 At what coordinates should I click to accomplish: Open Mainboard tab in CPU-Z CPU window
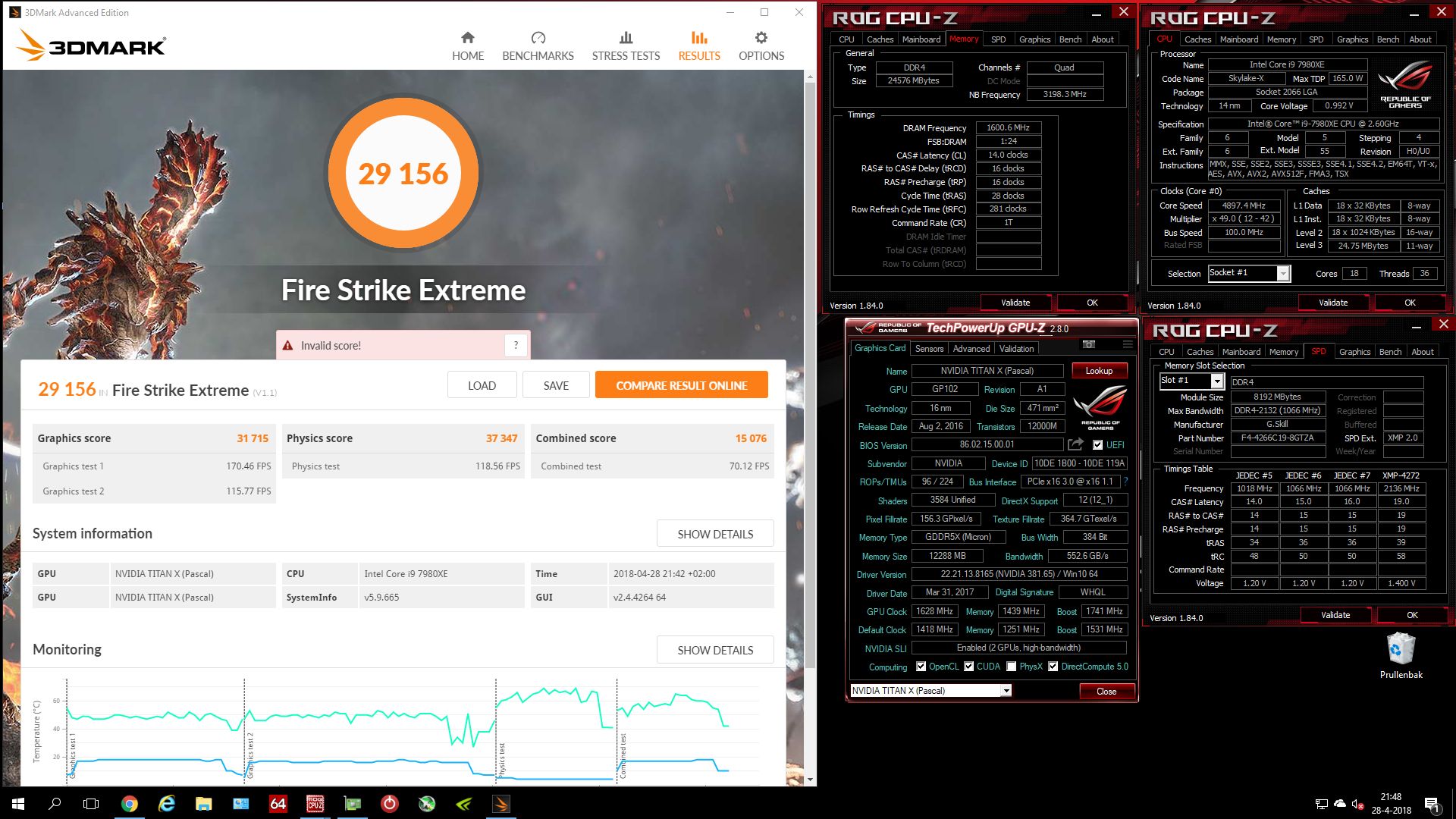click(1239, 39)
